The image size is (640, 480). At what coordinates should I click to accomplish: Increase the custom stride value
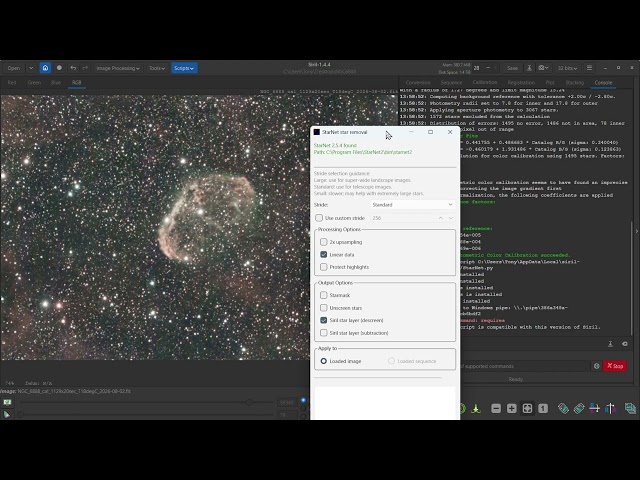[x=441, y=218]
